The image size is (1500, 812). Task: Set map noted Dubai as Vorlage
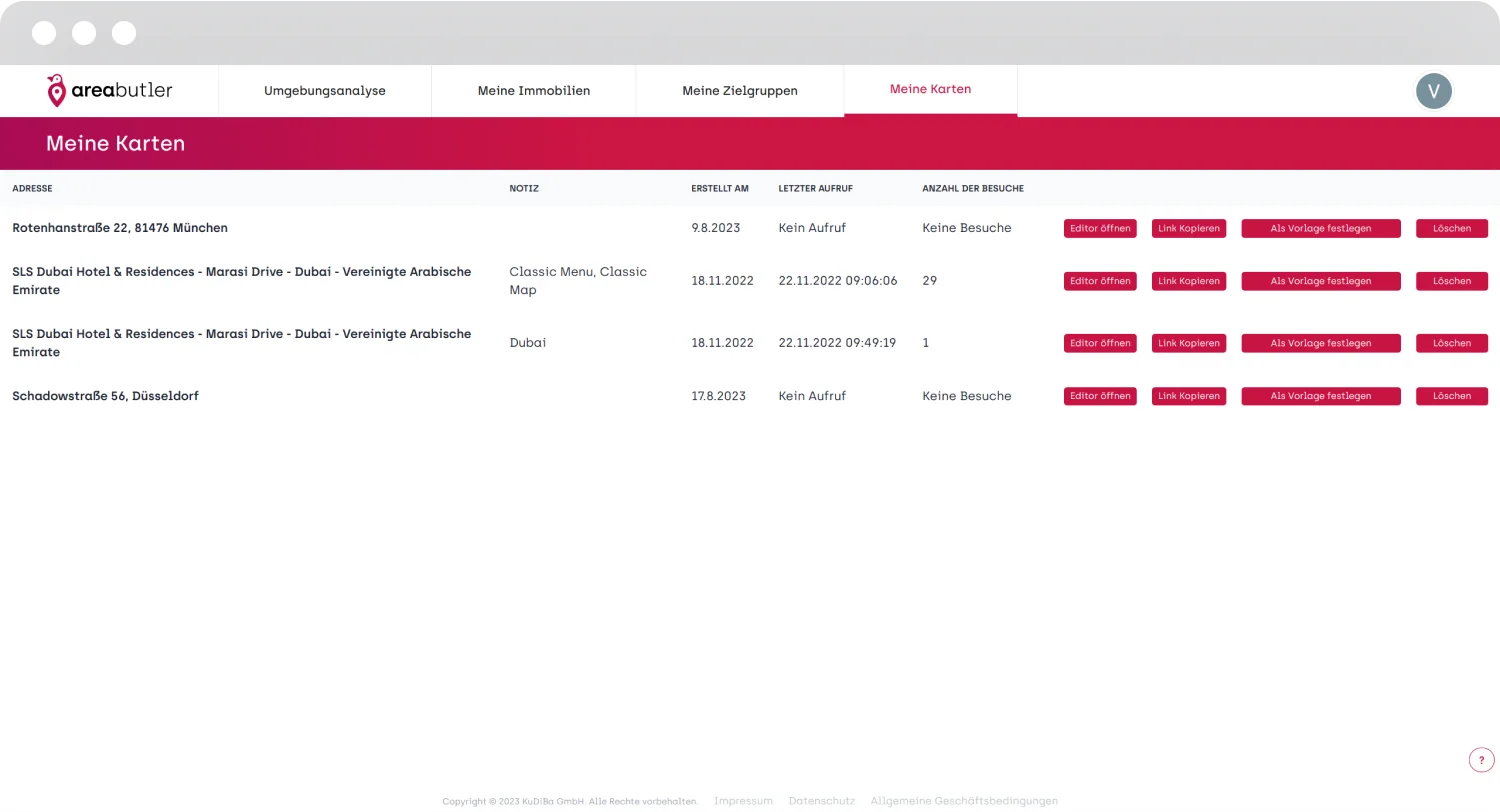click(x=1321, y=343)
